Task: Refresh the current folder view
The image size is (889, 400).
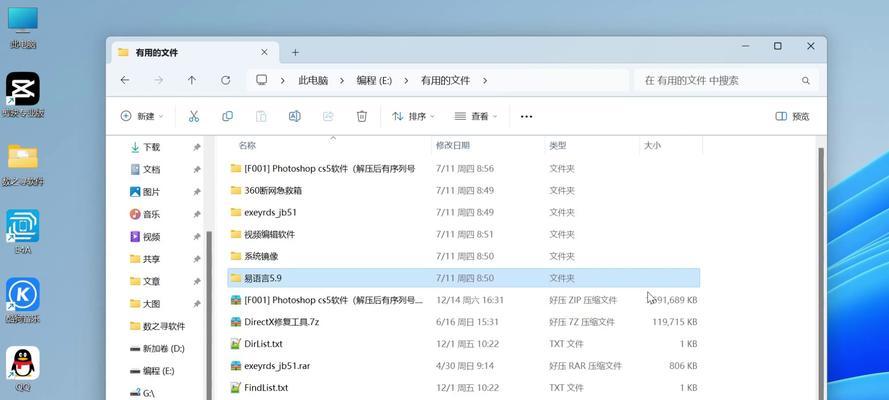Action: [x=226, y=80]
